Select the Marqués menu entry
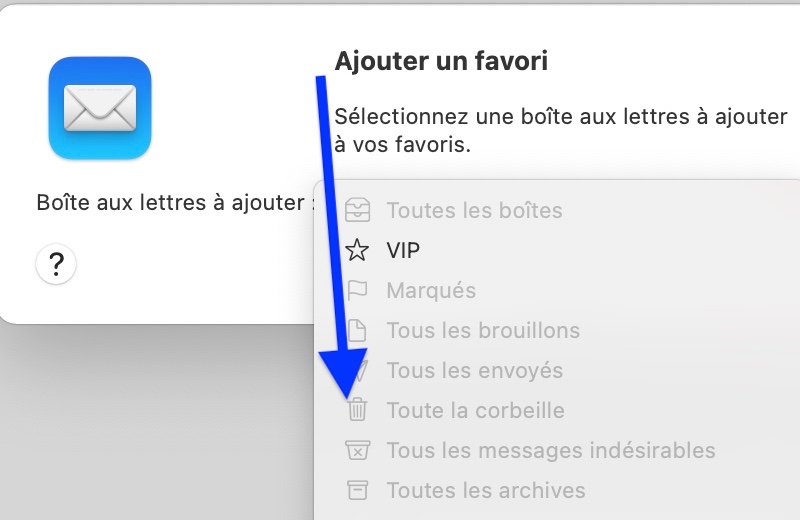Image resolution: width=800 pixels, height=520 pixels. [x=431, y=291]
